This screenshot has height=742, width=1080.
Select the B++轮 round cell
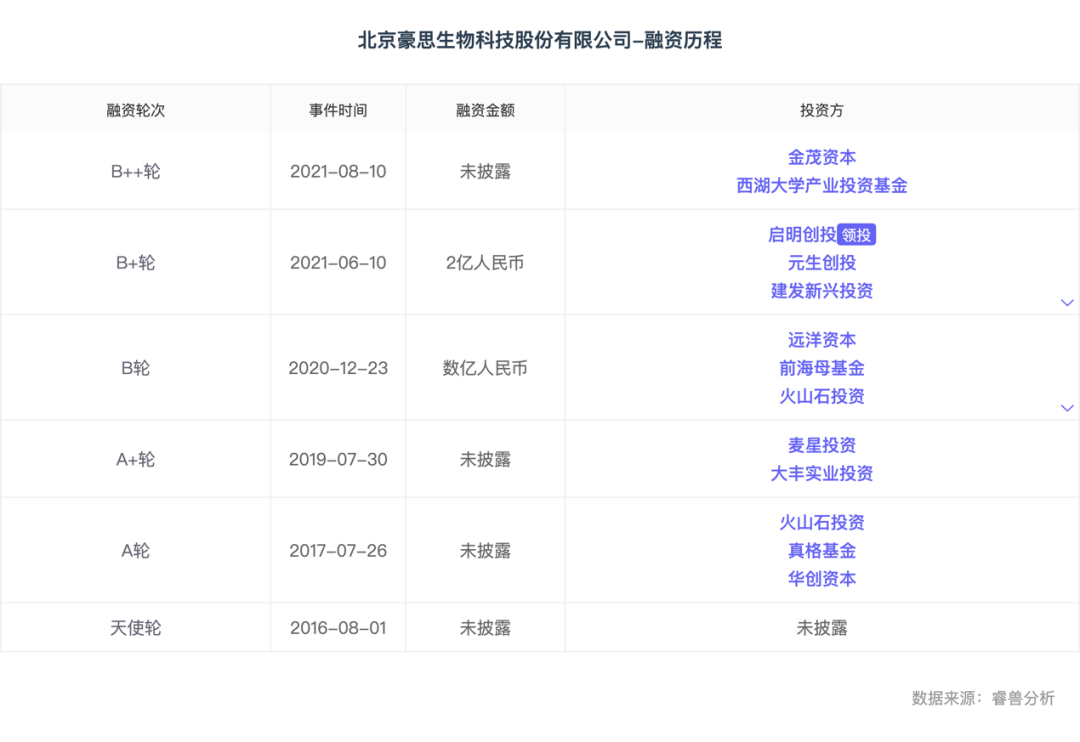[136, 172]
